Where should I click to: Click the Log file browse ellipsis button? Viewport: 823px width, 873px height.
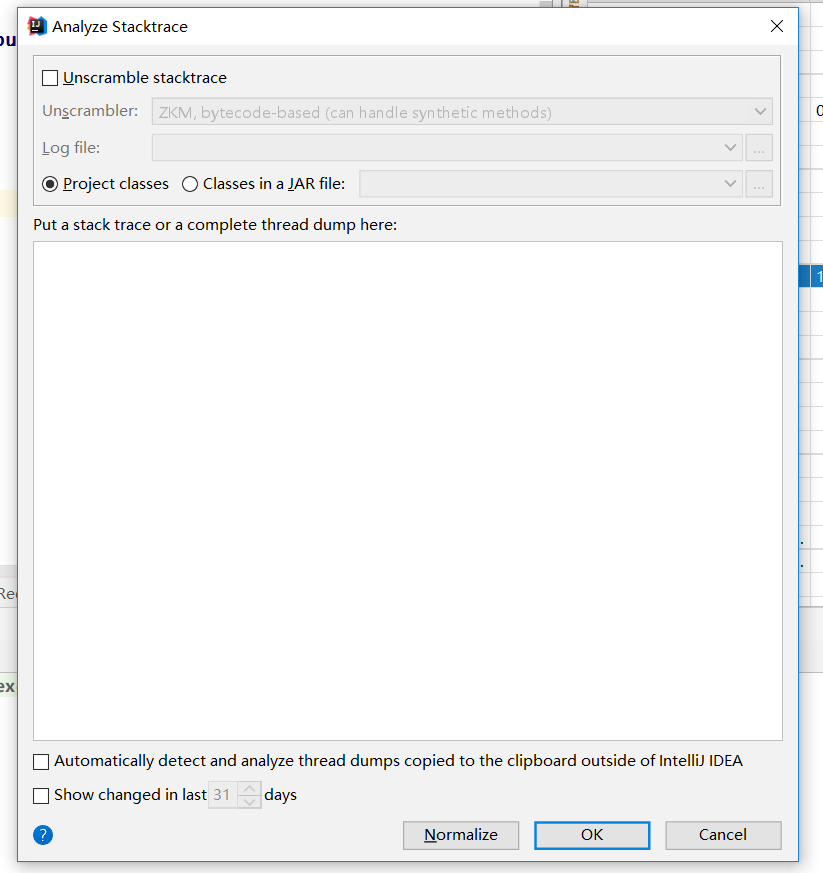point(759,148)
